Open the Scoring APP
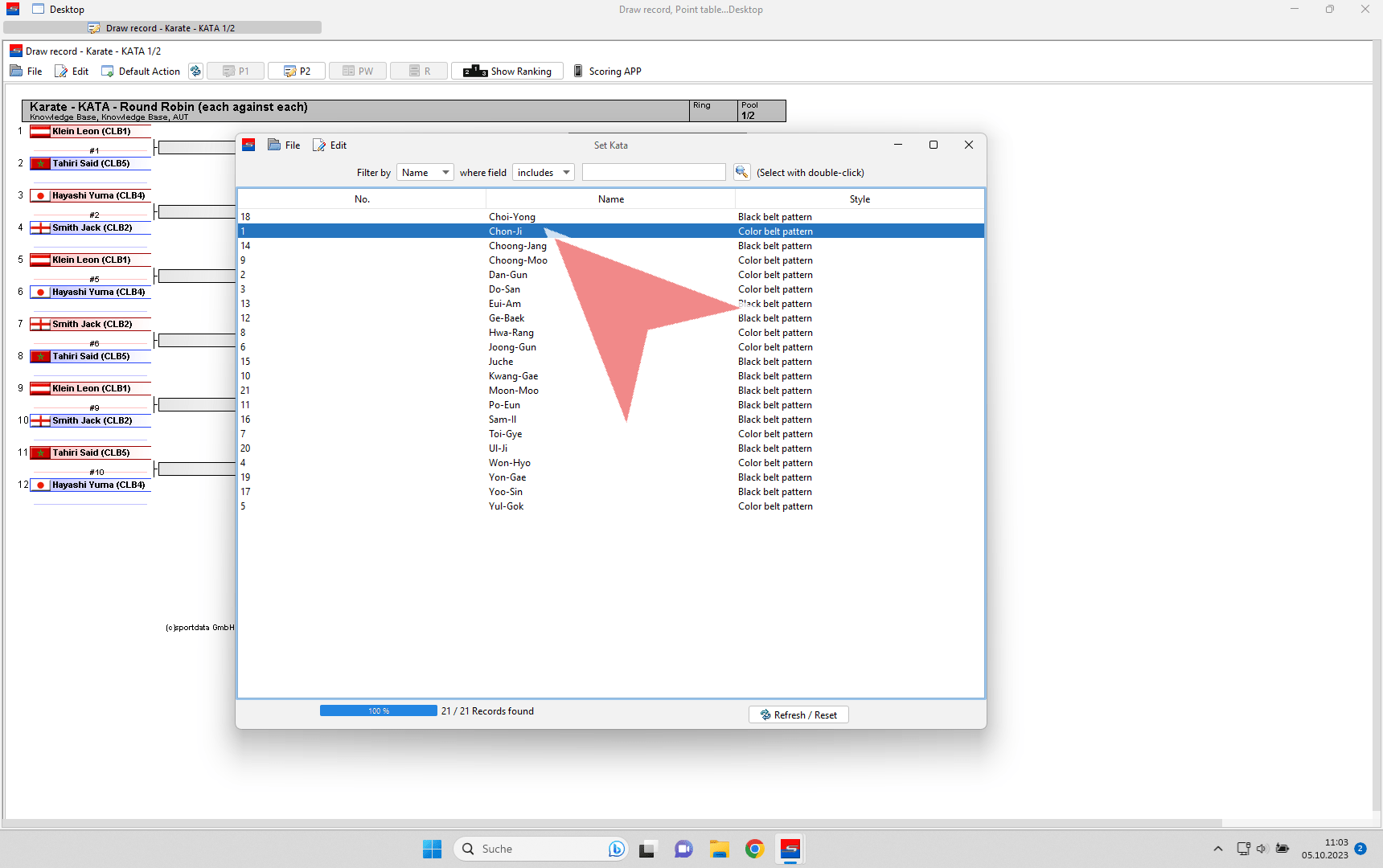 tap(607, 72)
